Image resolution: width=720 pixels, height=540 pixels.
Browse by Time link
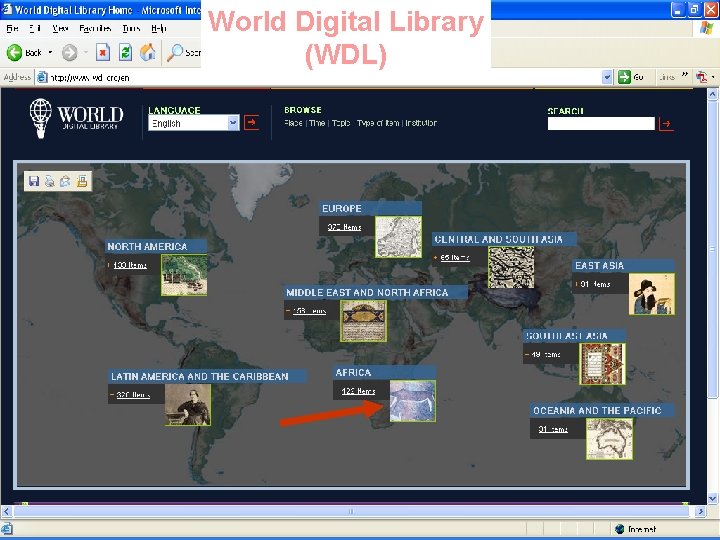click(317, 123)
